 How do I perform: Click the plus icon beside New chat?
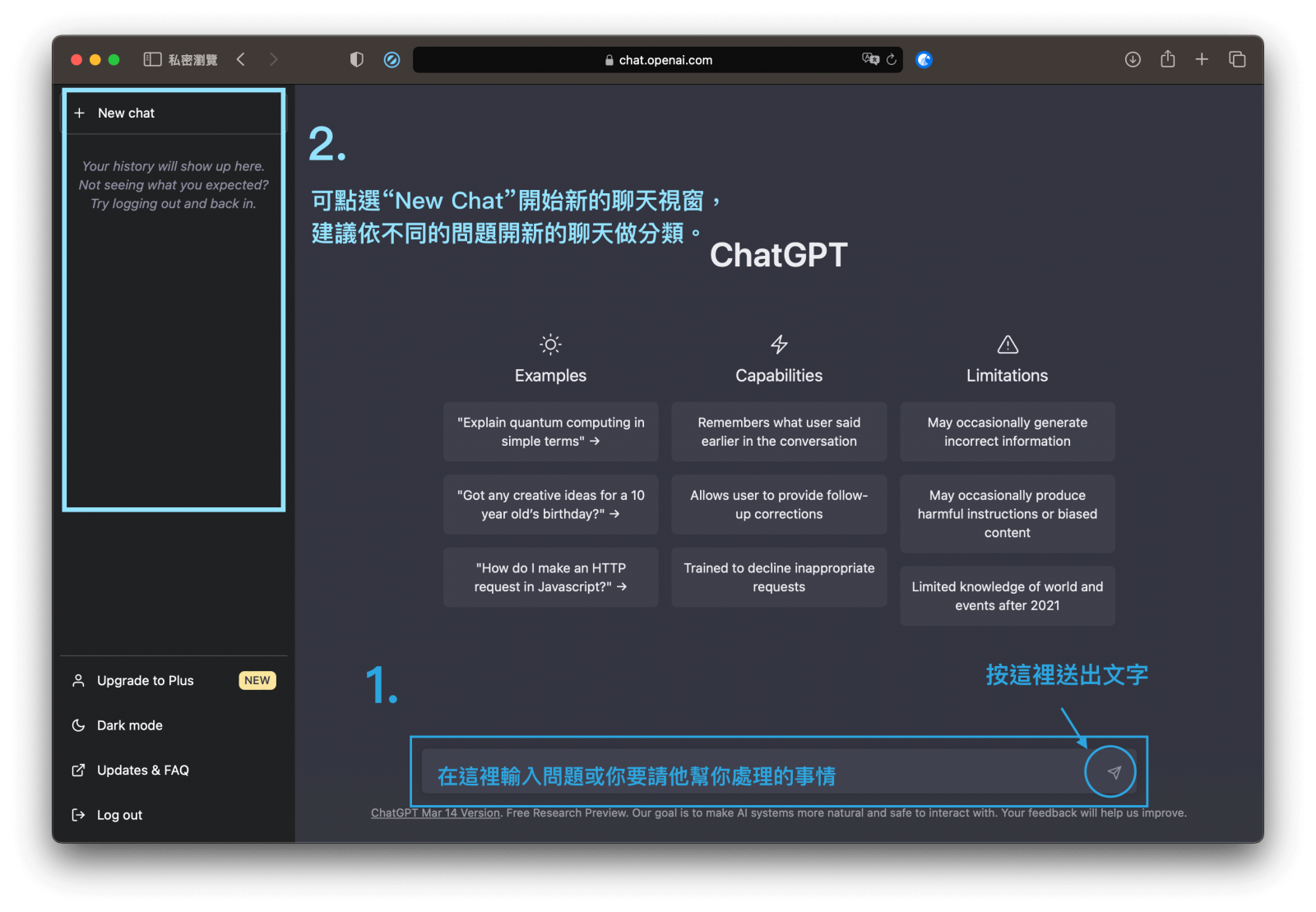[80, 113]
